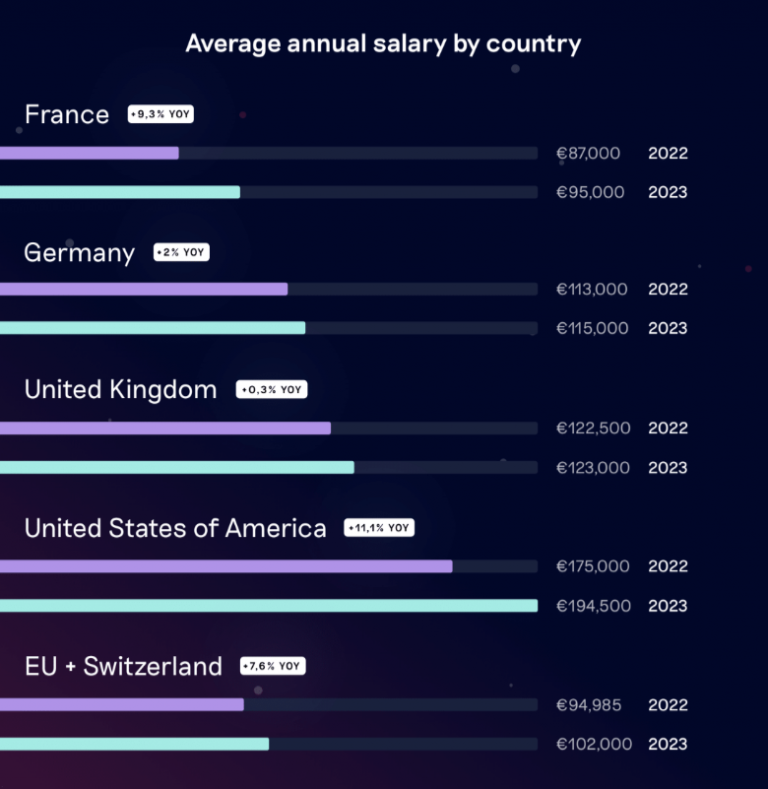
Task: Click the +7,6% YOY badge
Action: point(272,666)
